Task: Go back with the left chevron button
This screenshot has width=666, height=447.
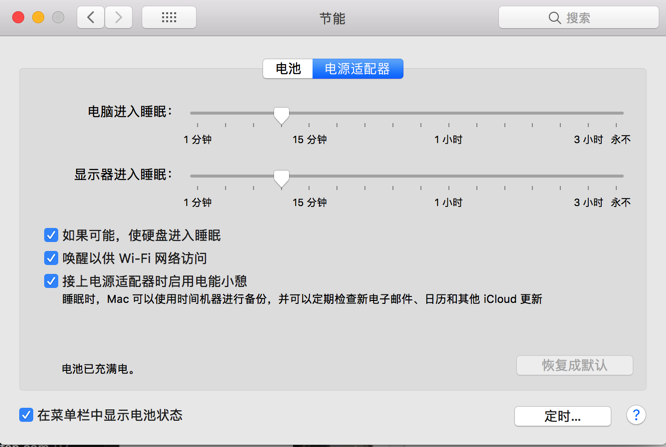Action: click(x=90, y=17)
